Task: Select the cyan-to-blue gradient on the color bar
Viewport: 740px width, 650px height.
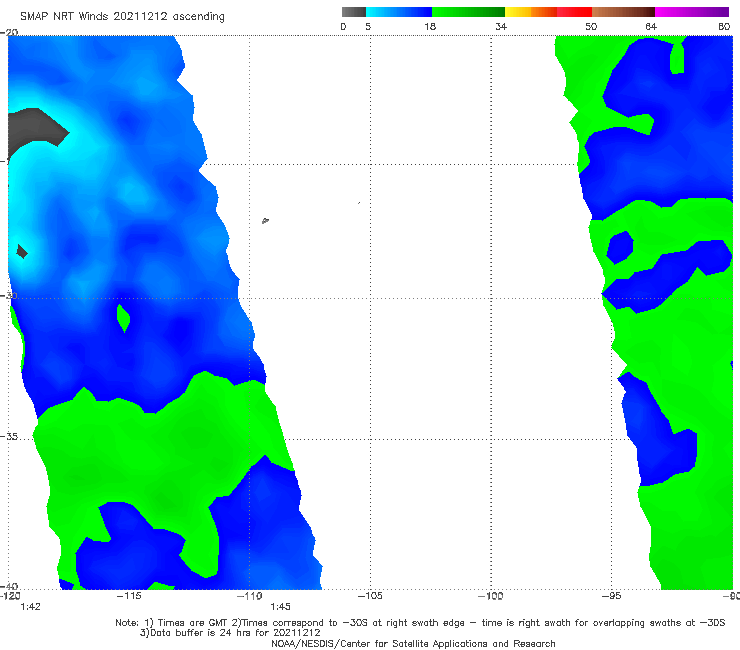Action: 399,12
